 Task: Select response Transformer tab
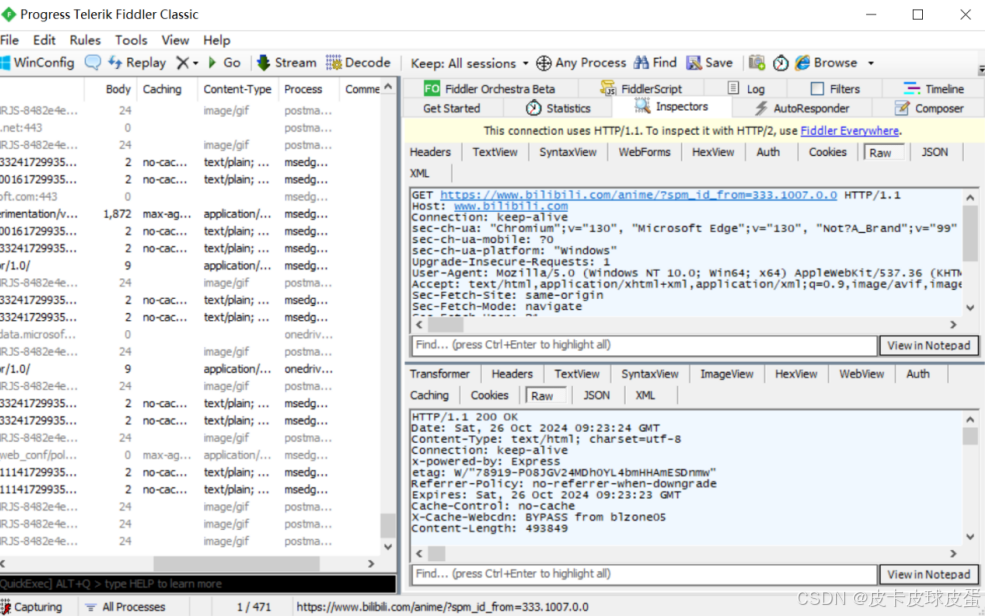click(440, 374)
